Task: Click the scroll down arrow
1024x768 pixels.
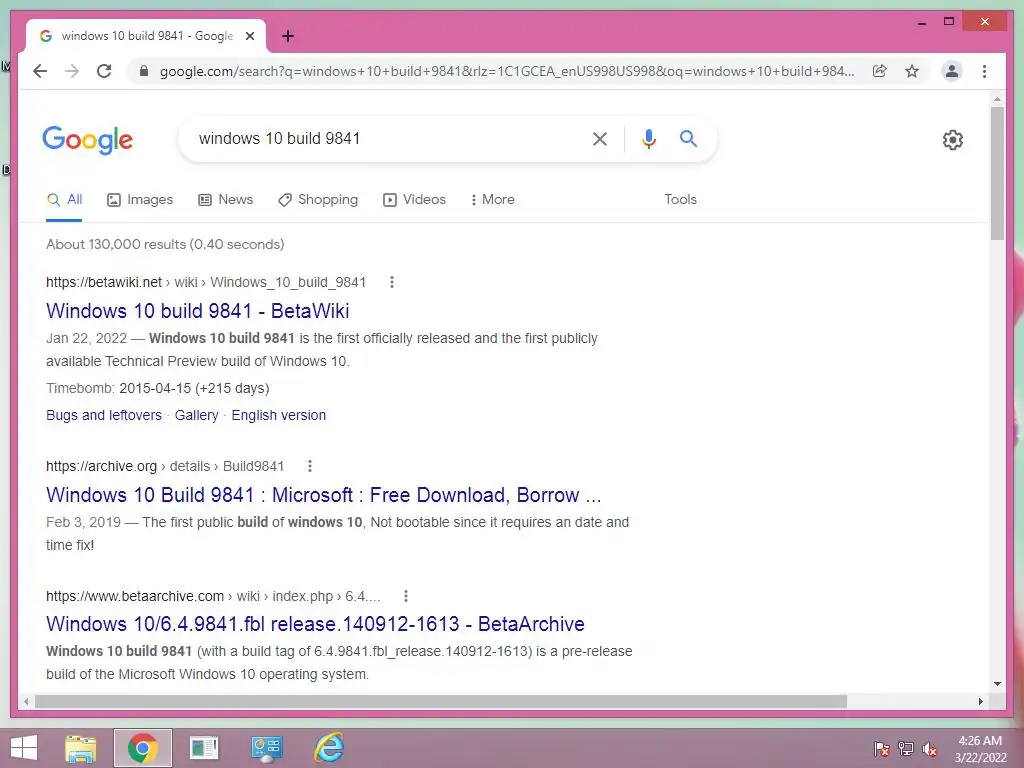Action: (x=997, y=684)
